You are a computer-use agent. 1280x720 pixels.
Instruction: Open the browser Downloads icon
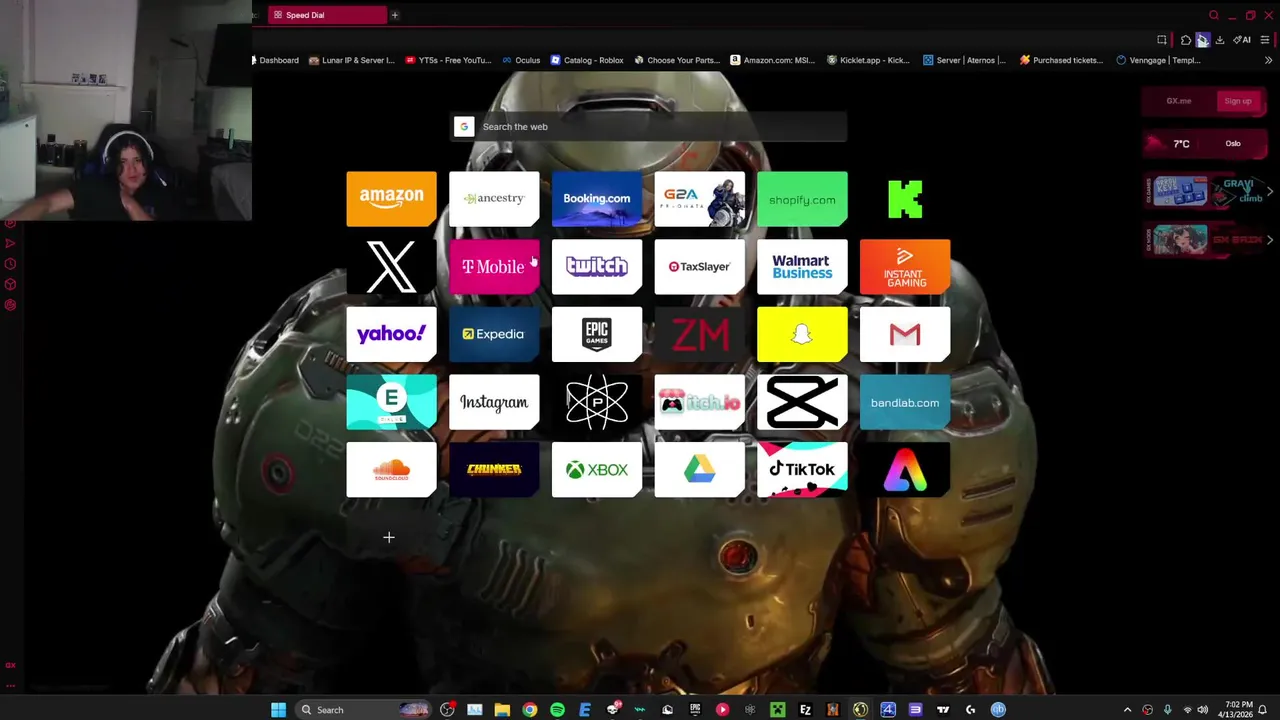[1220, 40]
